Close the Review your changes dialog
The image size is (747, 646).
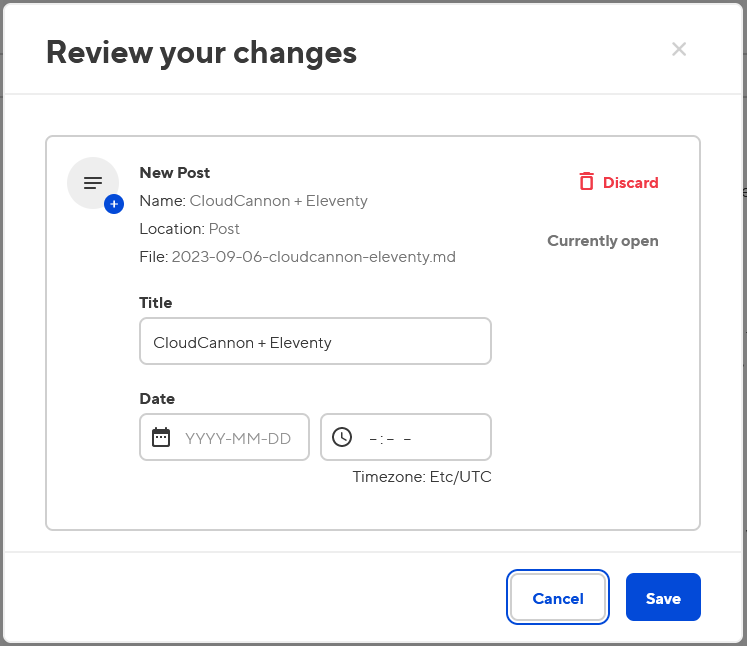tap(679, 49)
